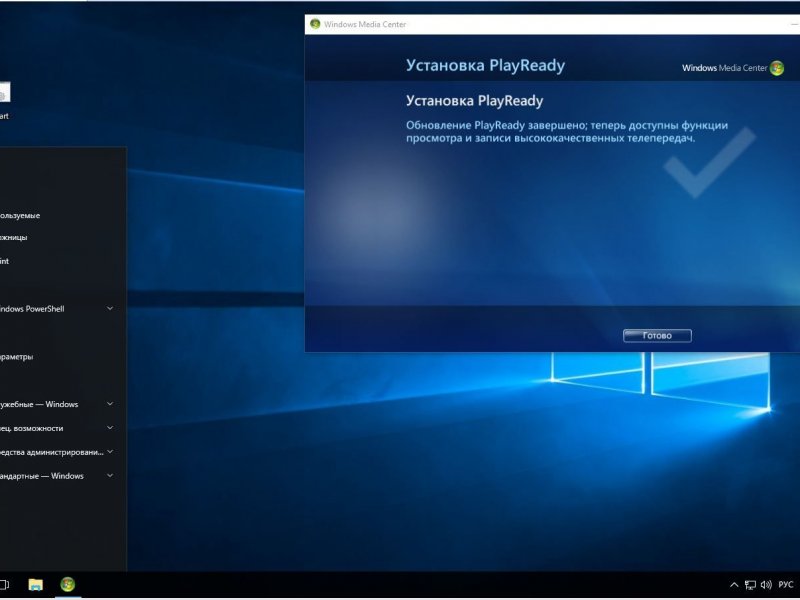Launch Ножницы from the Start menu

pyautogui.click(x=14, y=237)
